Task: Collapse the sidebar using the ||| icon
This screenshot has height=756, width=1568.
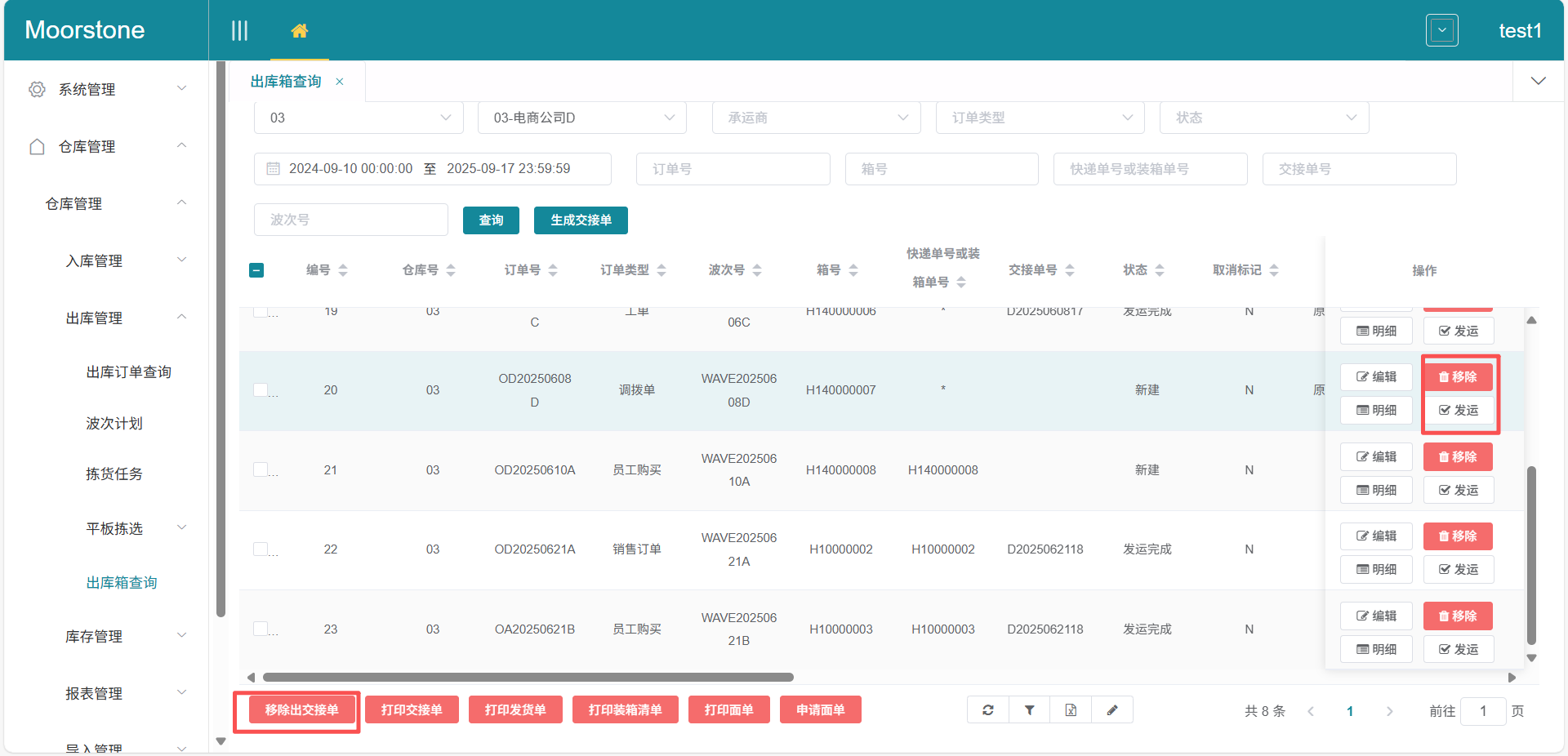Action: (x=239, y=30)
